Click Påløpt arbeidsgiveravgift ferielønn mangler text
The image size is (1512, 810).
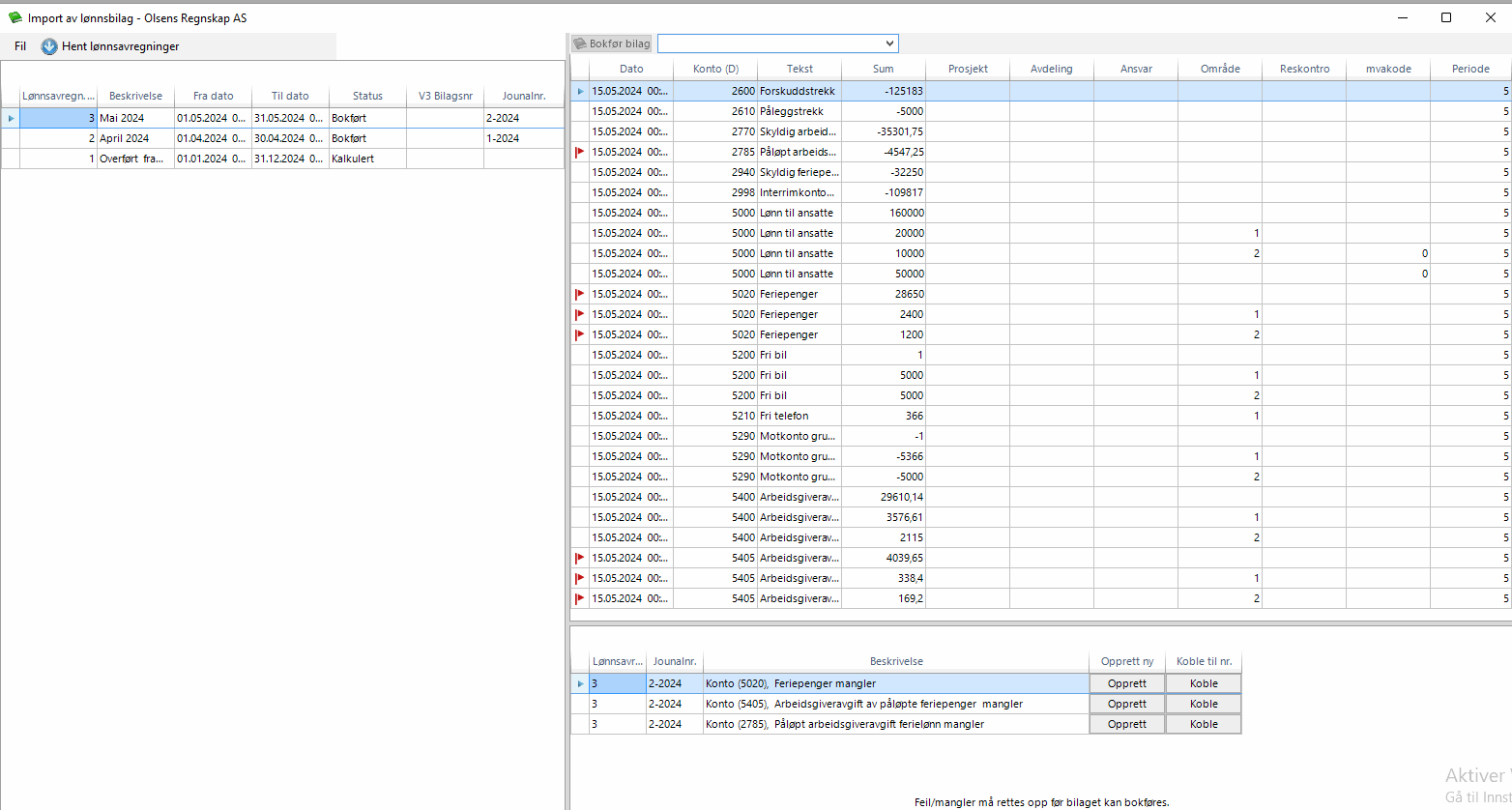(879, 724)
